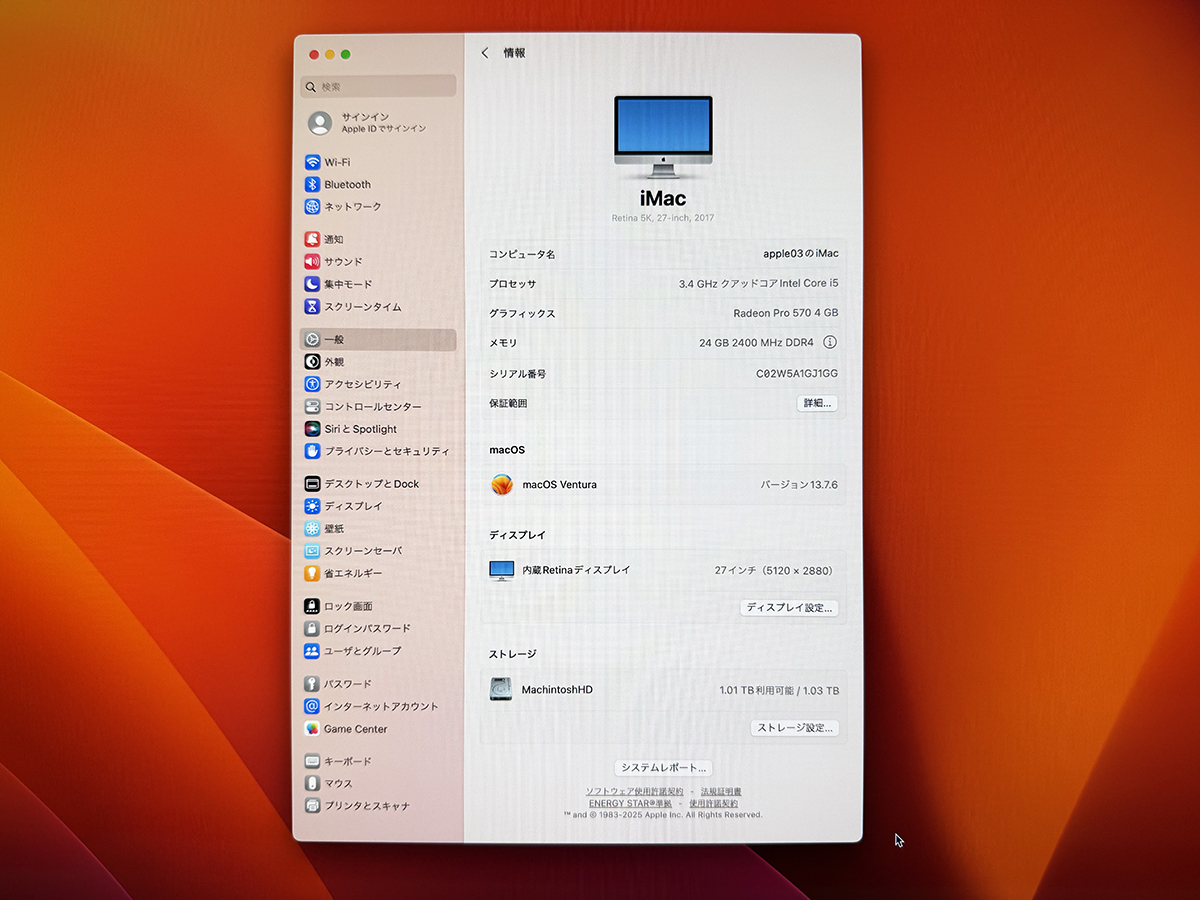Select the 集中モード moon icon
Viewport: 1200px width, 900px height.
tap(313, 284)
